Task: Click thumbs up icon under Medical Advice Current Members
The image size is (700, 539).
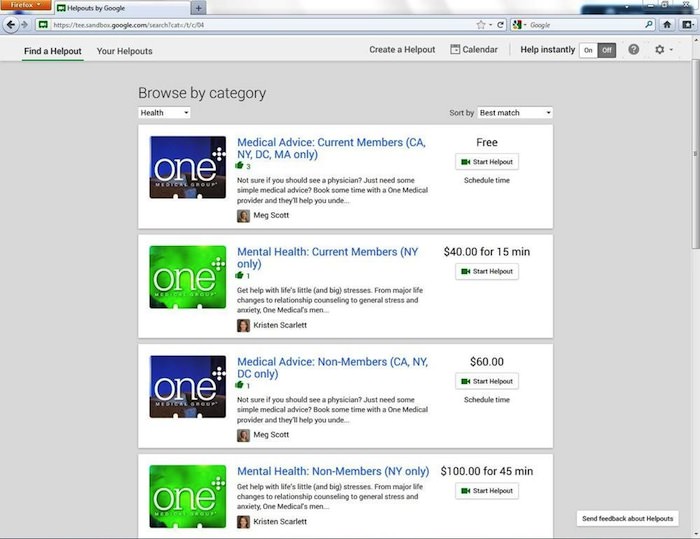Action: point(241,166)
